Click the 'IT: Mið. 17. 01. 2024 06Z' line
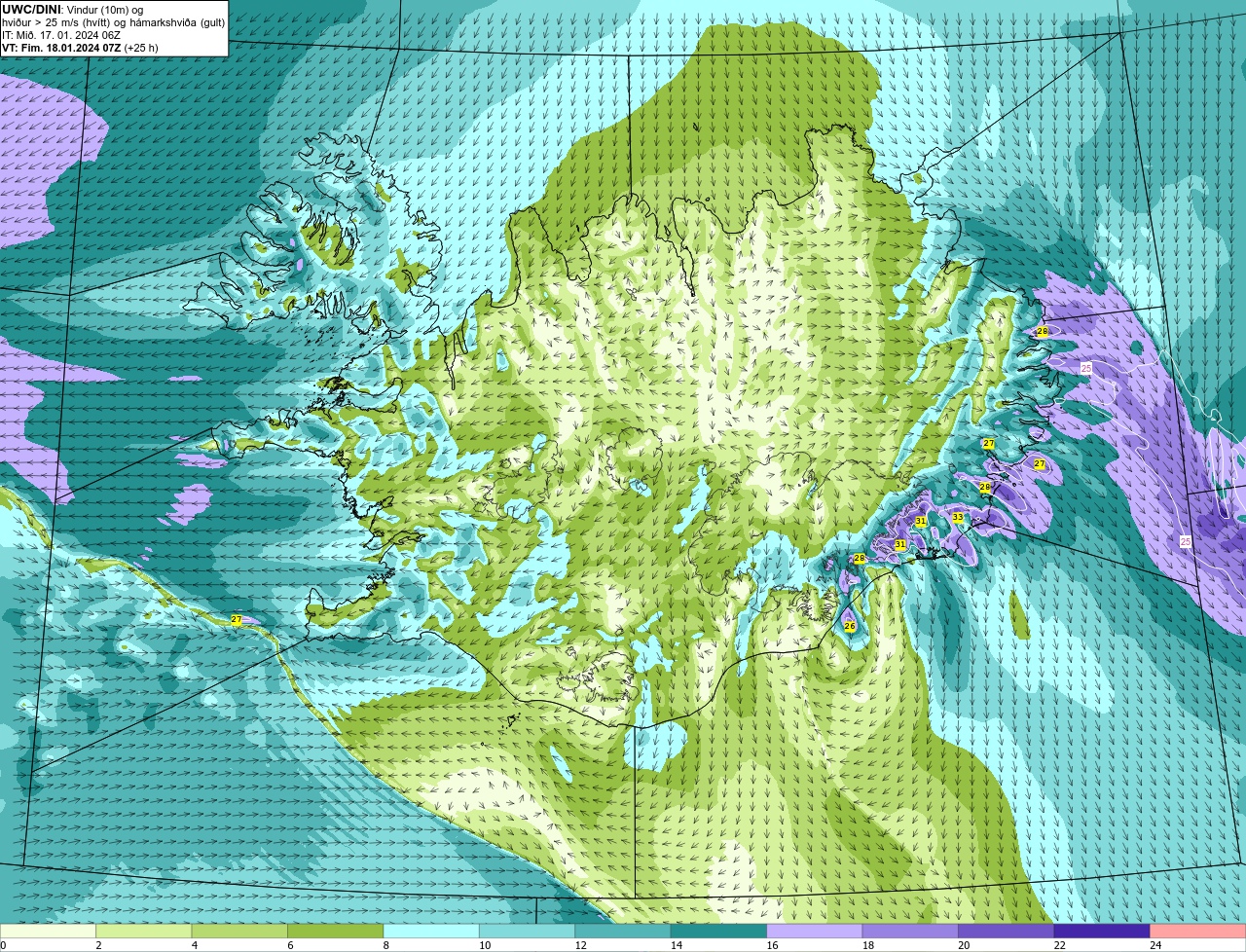The width and height of the screenshot is (1246, 952). (x=61, y=35)
